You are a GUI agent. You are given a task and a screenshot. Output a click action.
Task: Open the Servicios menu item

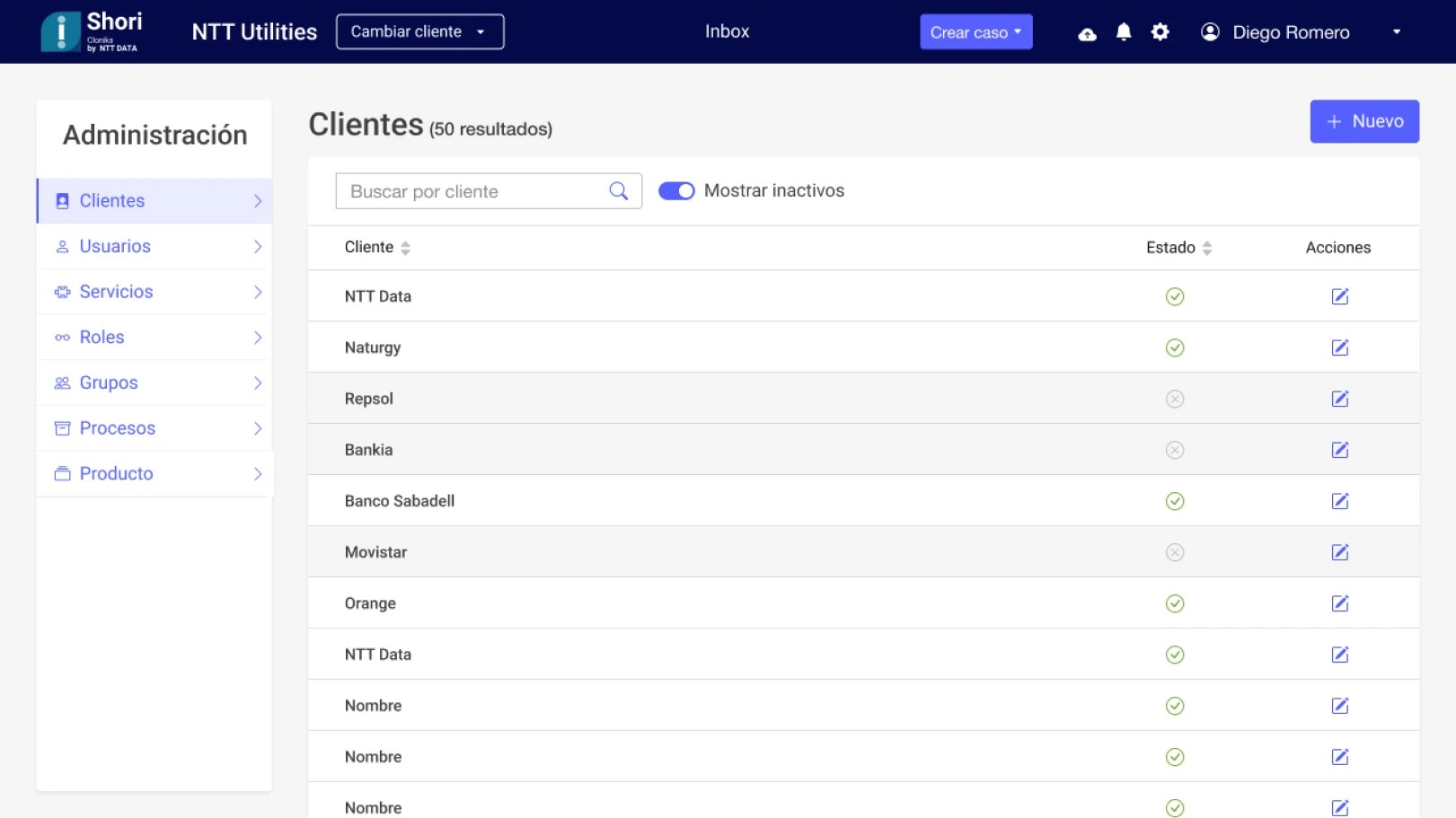coord(154,292)
